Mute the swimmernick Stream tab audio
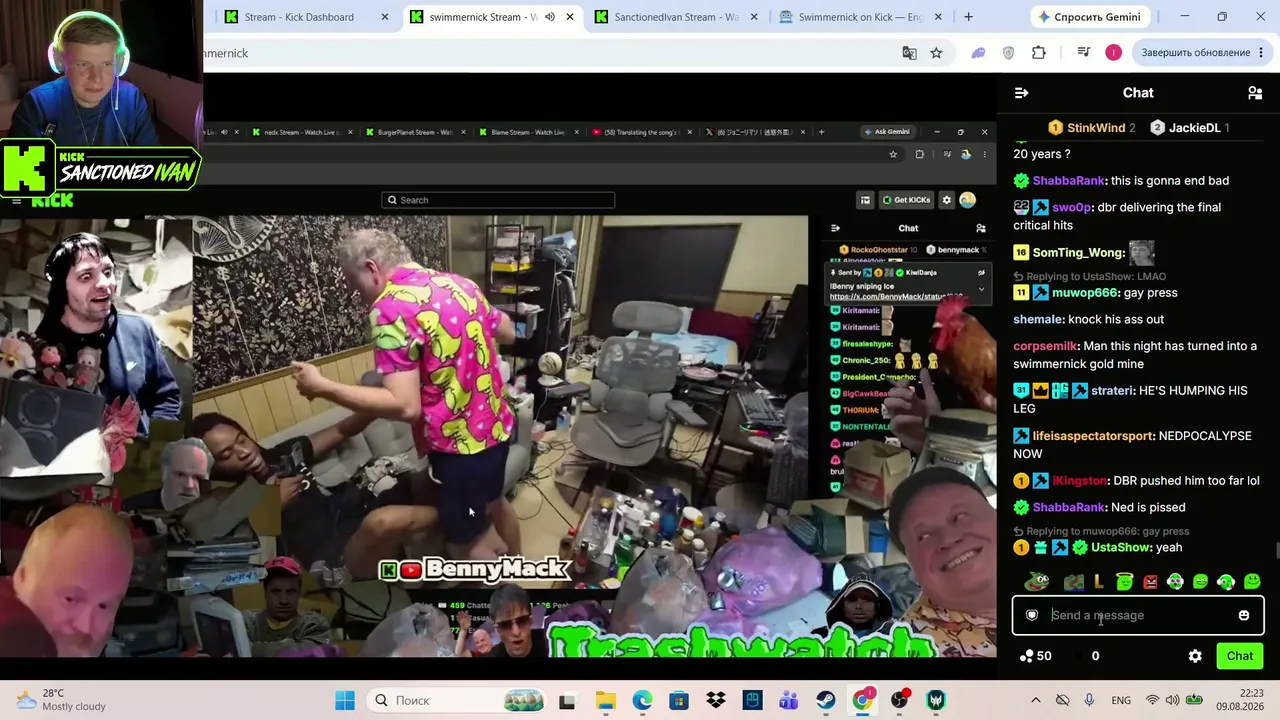 point(549,17)
